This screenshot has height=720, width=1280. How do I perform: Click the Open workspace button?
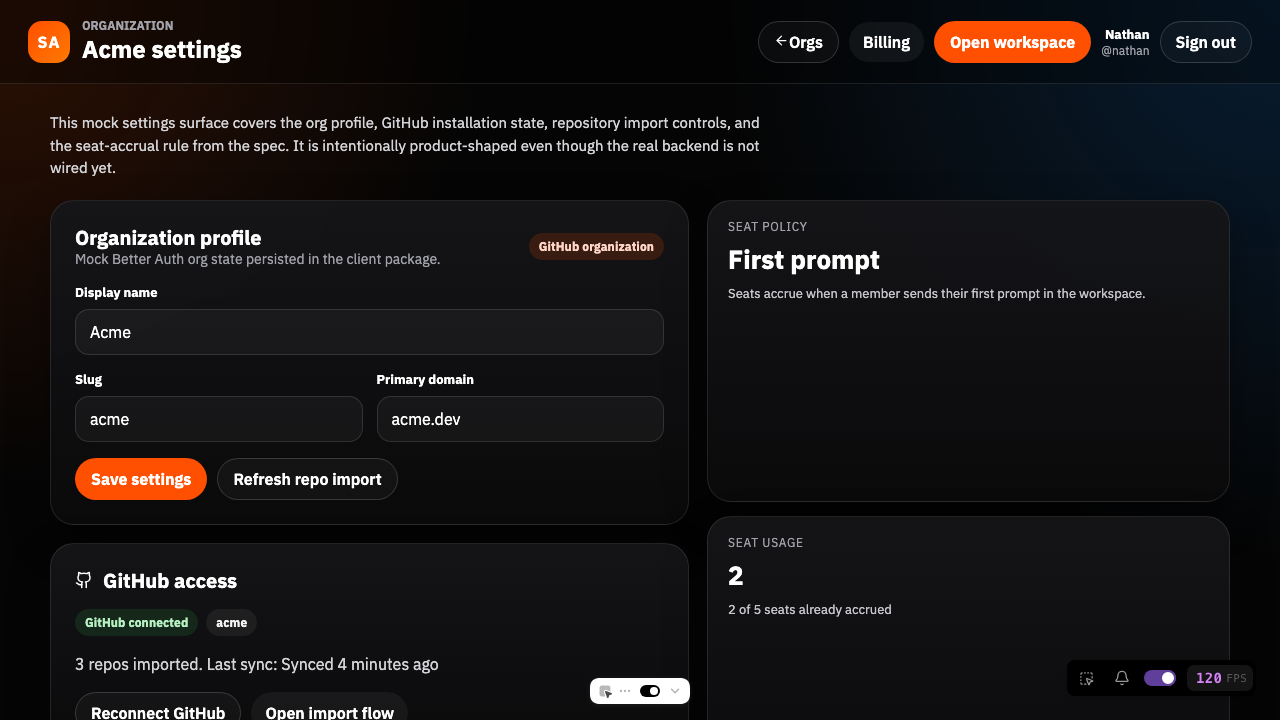tap(1012, 42)
